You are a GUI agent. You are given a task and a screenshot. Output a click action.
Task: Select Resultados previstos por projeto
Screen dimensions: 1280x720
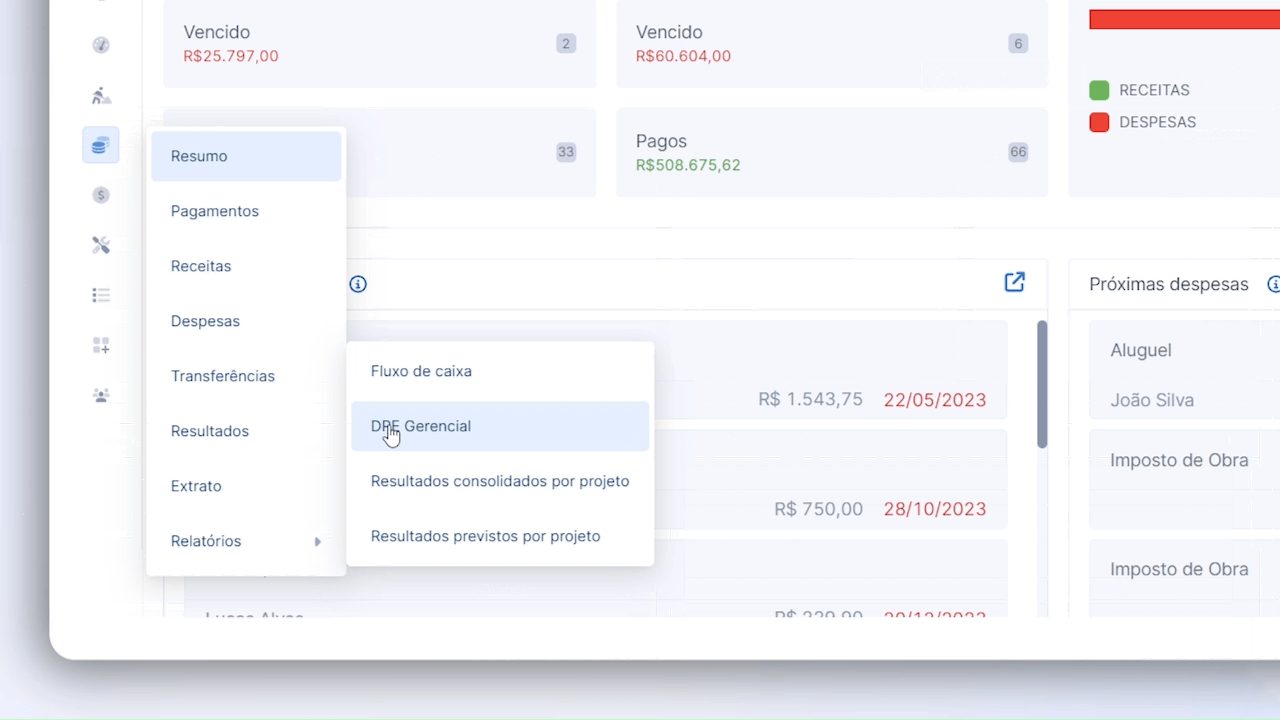(x=500, y=536)
